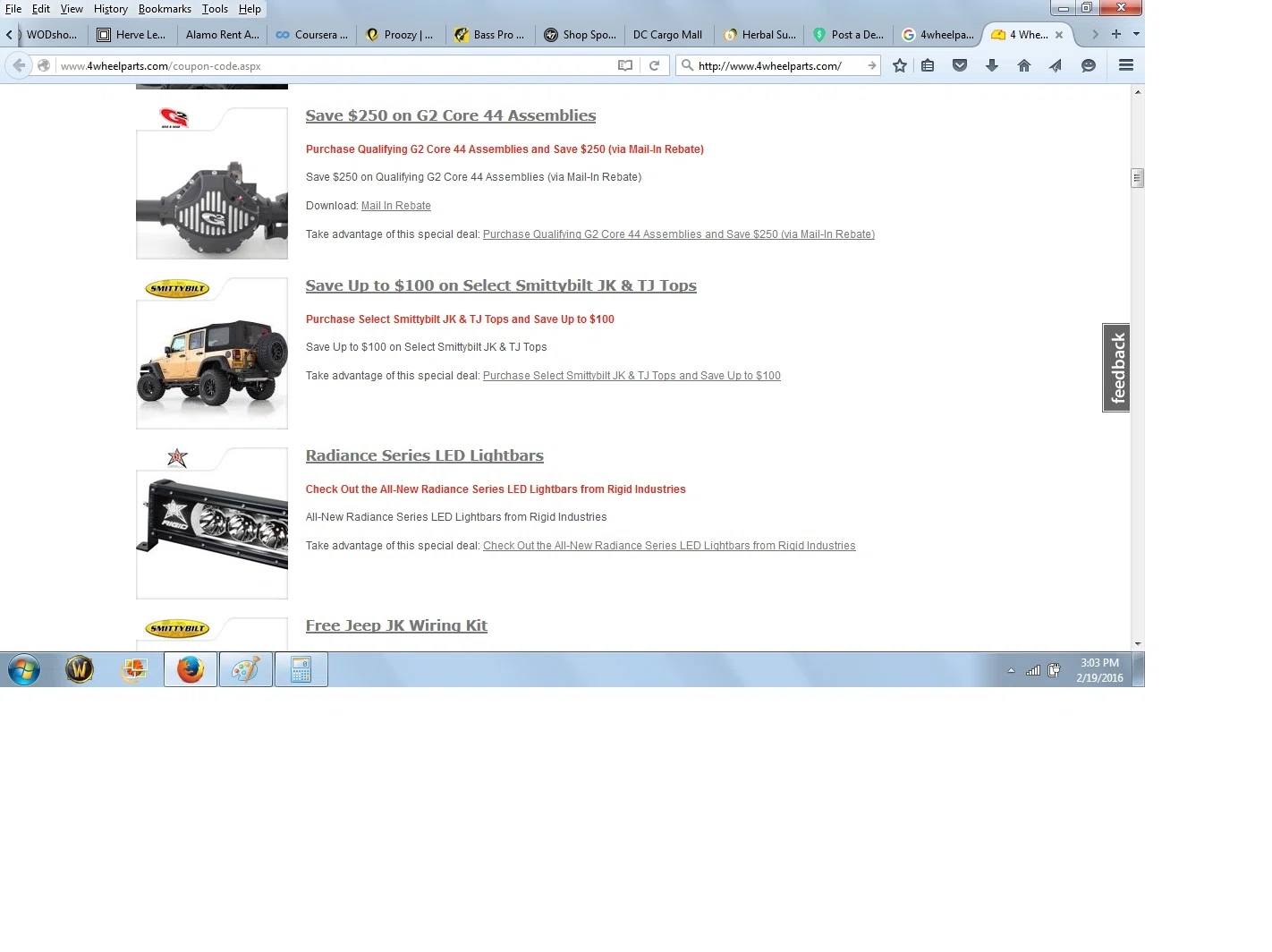Switch to the Coursera tab

coord(311,35)
